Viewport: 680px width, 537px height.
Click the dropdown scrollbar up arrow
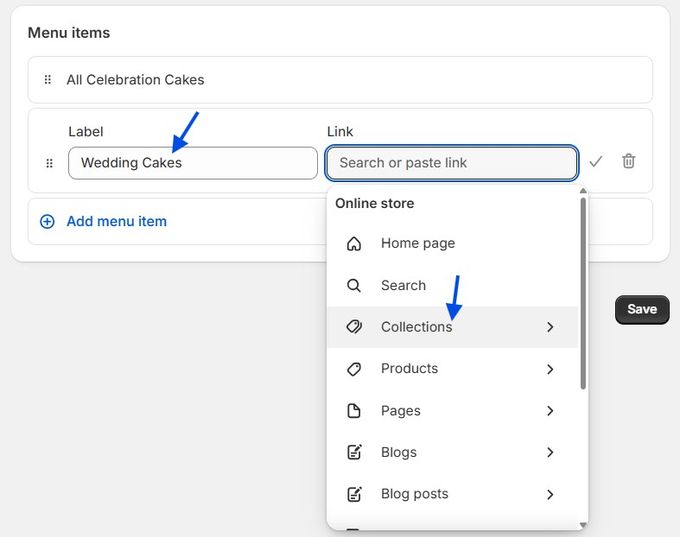pos(583,191)
